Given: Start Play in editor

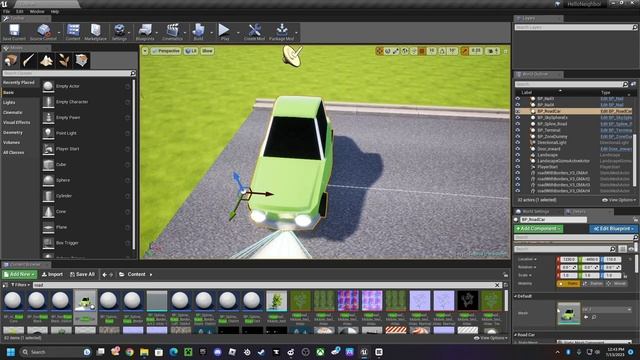Looking at the screenshot, I should 224,32.
